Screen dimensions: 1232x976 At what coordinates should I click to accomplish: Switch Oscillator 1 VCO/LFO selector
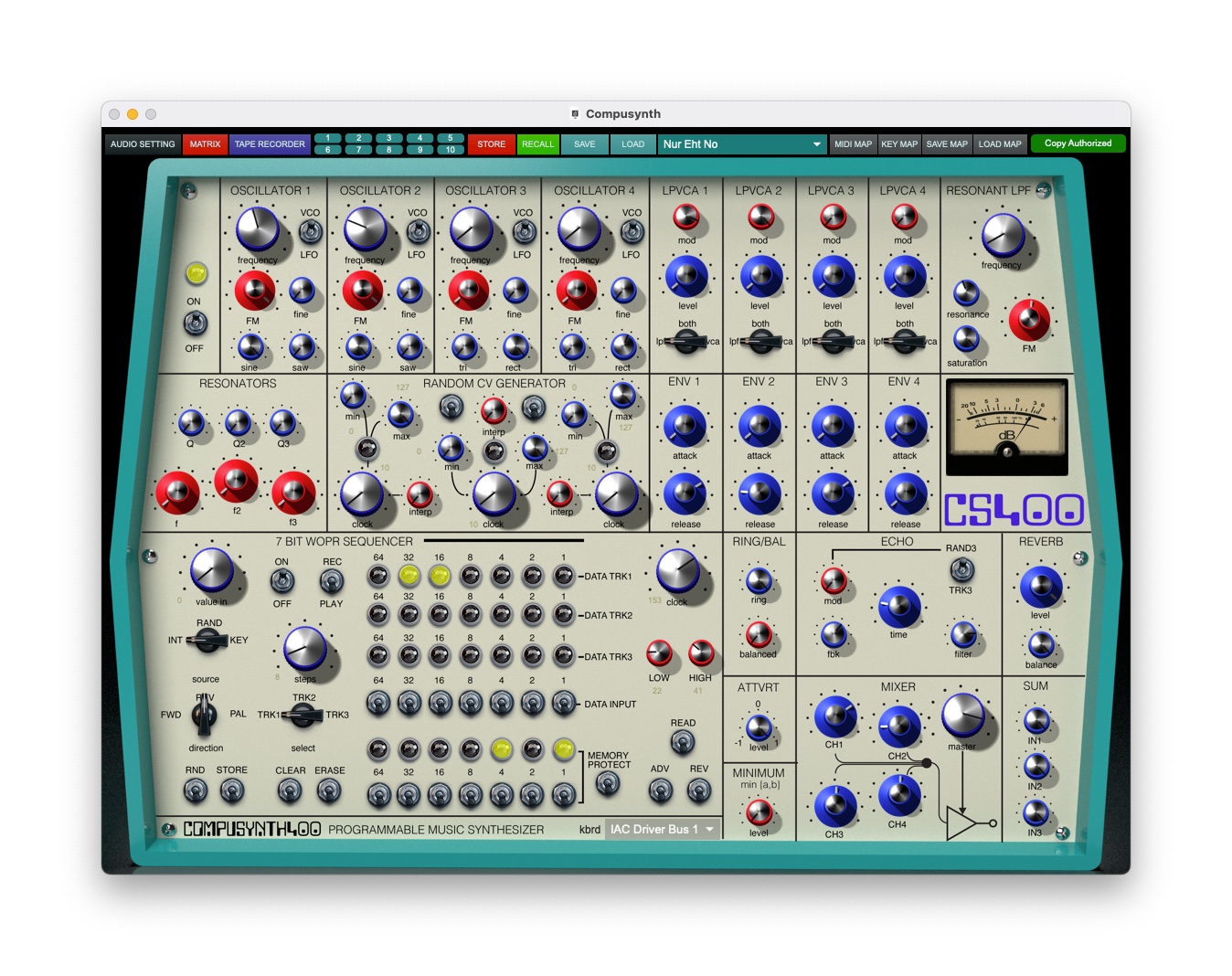tap(310, 232)
